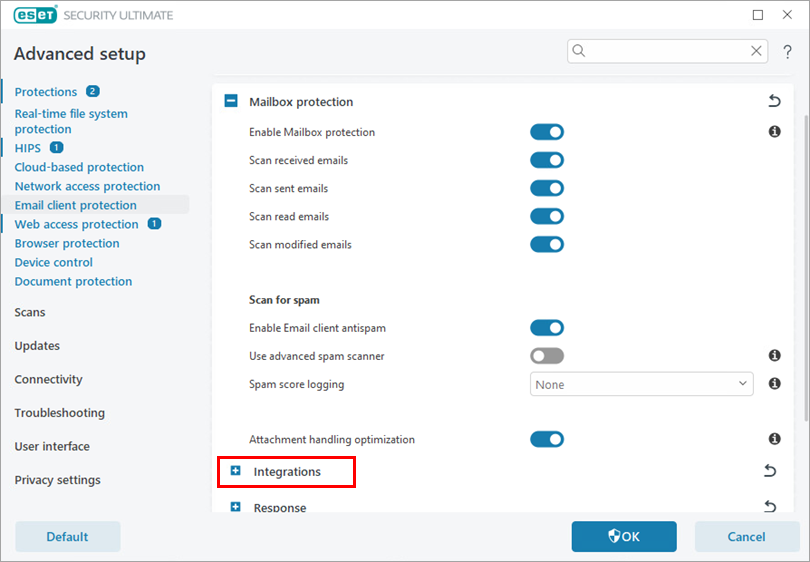
Task: Enable Use advanced spam scanner
Action: 547,356
